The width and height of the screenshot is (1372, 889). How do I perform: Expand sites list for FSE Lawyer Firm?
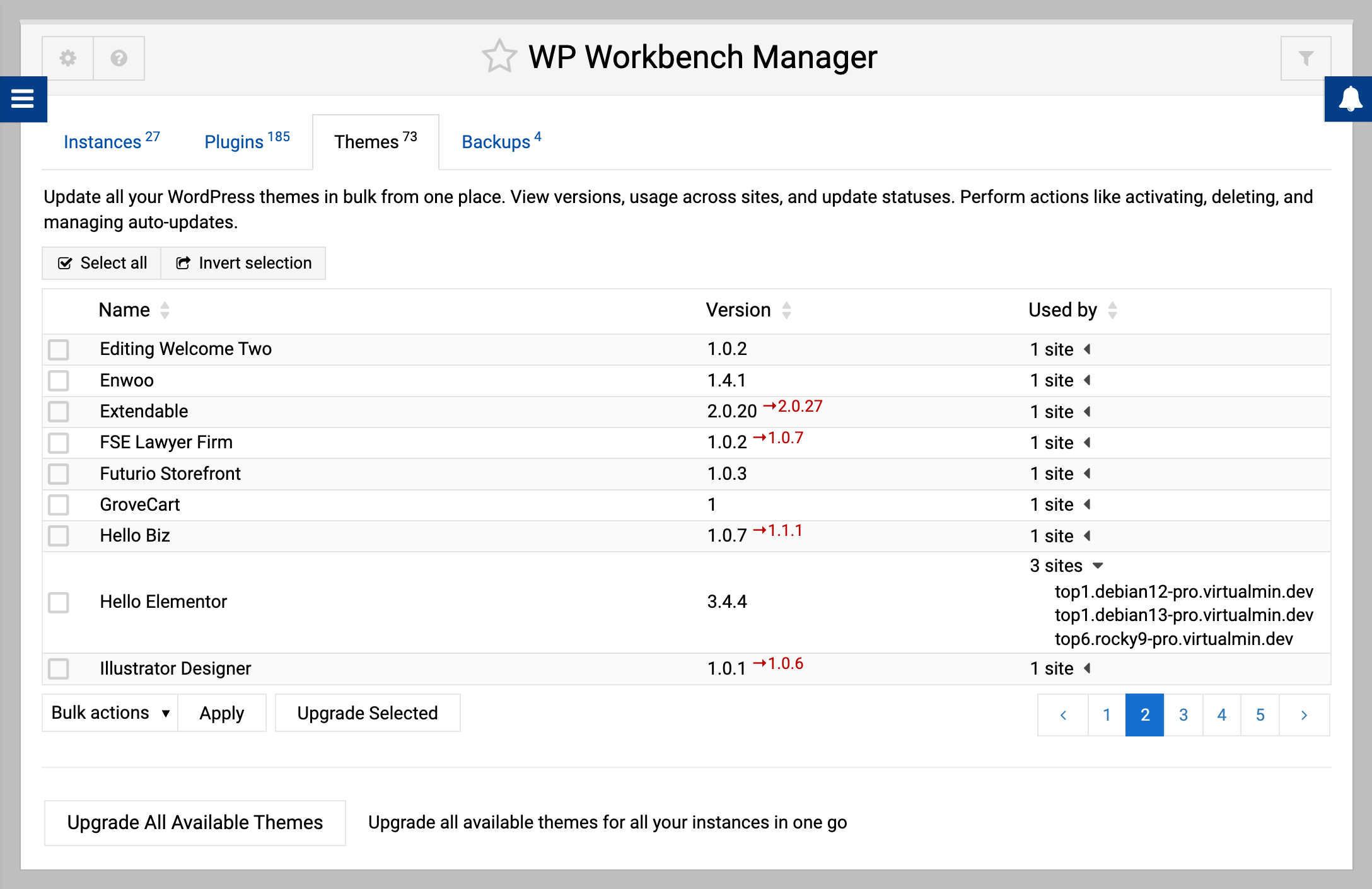[1087, 443]
